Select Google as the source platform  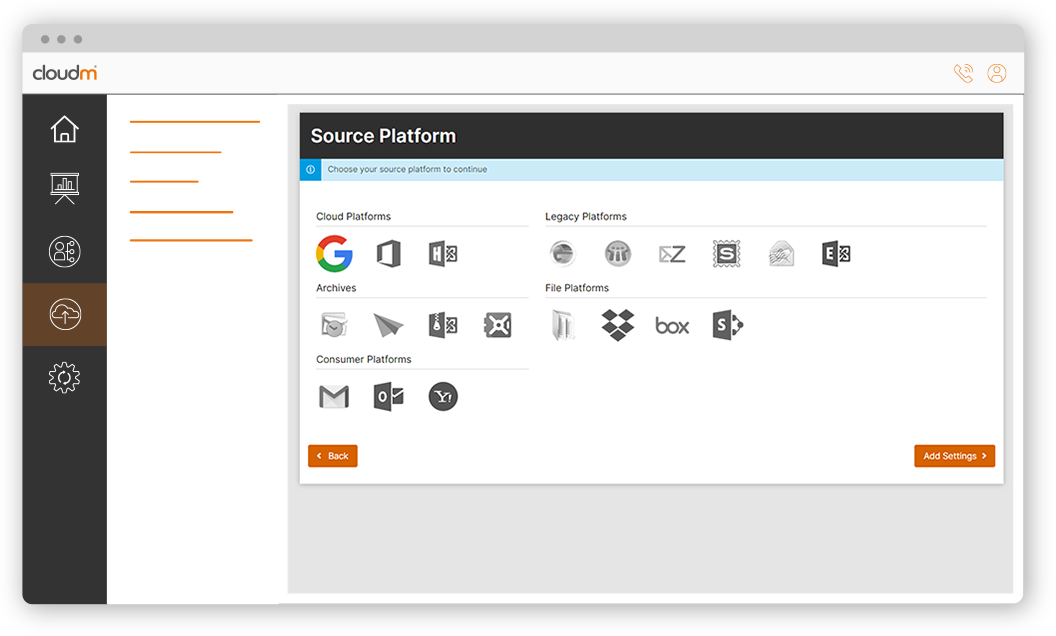coord(334,254)
